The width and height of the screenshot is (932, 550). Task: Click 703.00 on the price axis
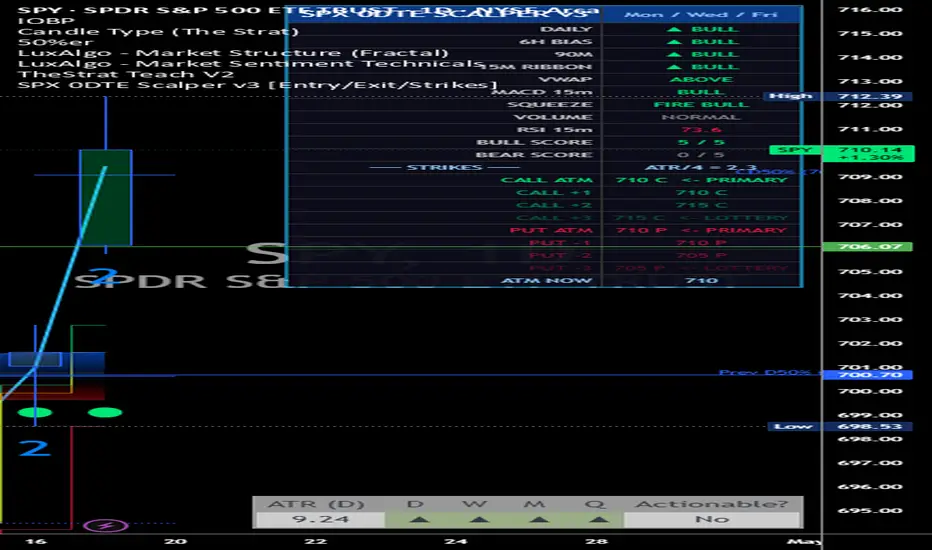click(870, 319)
